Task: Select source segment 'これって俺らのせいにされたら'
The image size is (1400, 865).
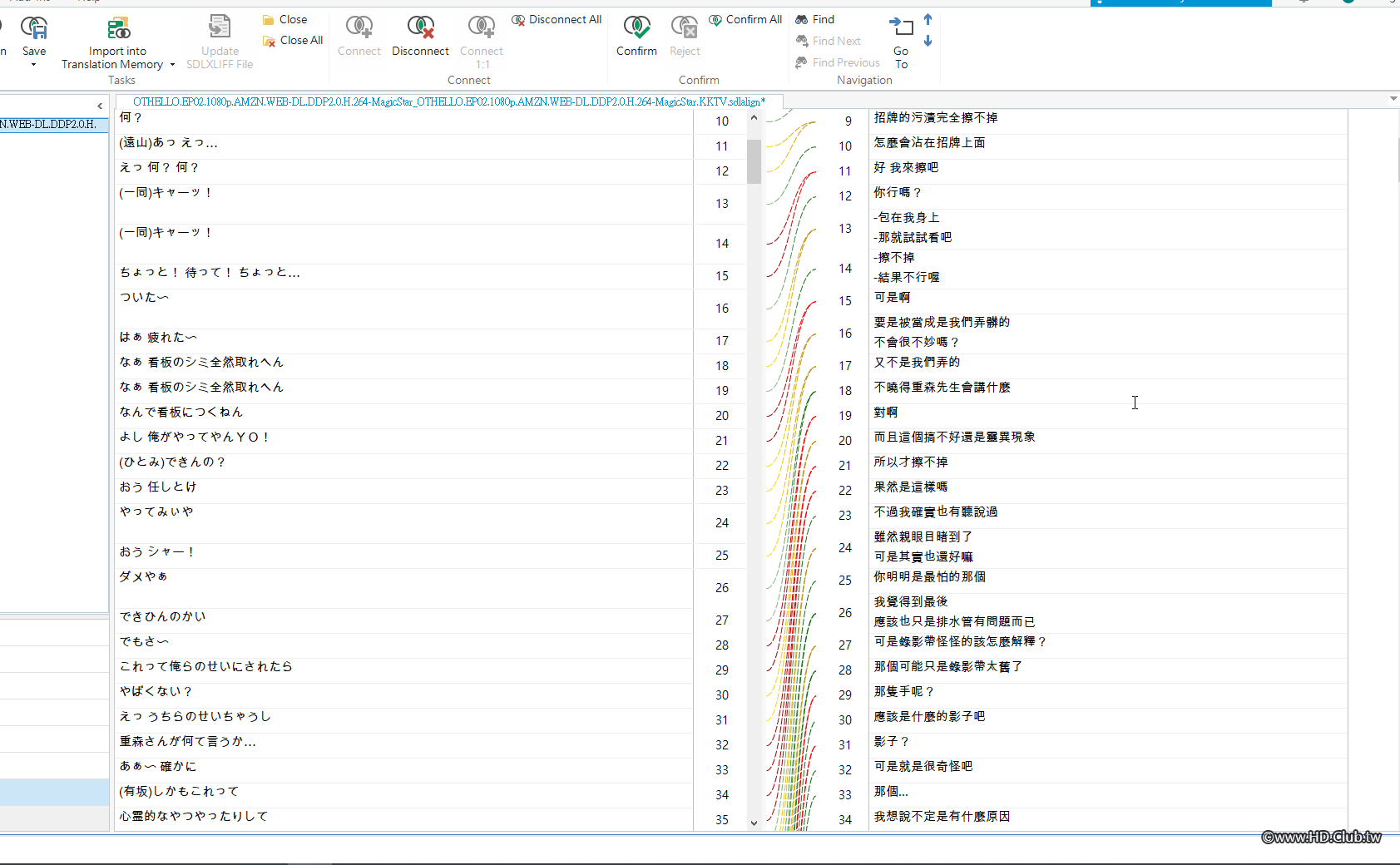Action: 404,670
